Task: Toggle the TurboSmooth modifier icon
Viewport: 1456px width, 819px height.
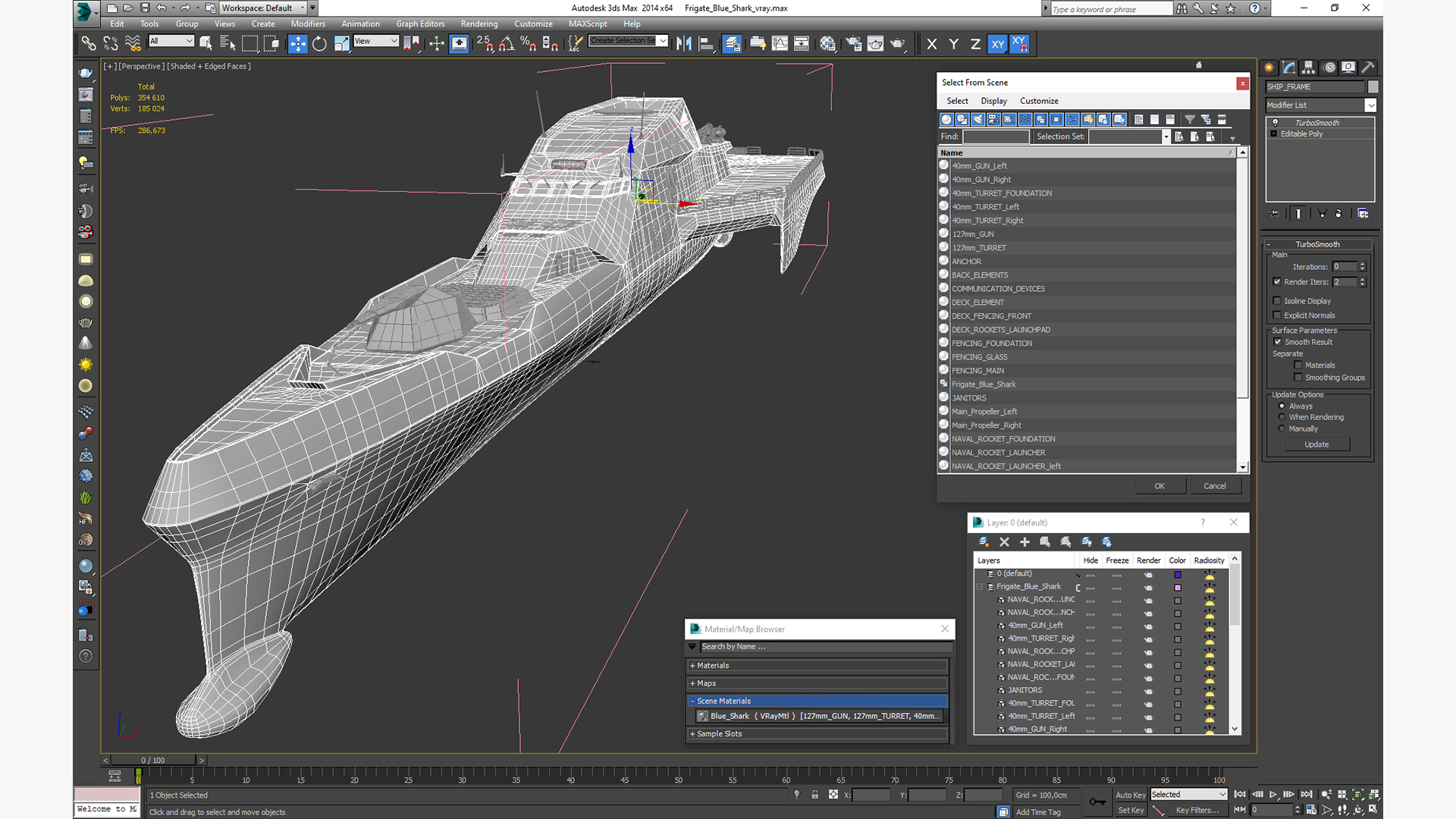Action: pyautogui.click(x=1275, y=122)
